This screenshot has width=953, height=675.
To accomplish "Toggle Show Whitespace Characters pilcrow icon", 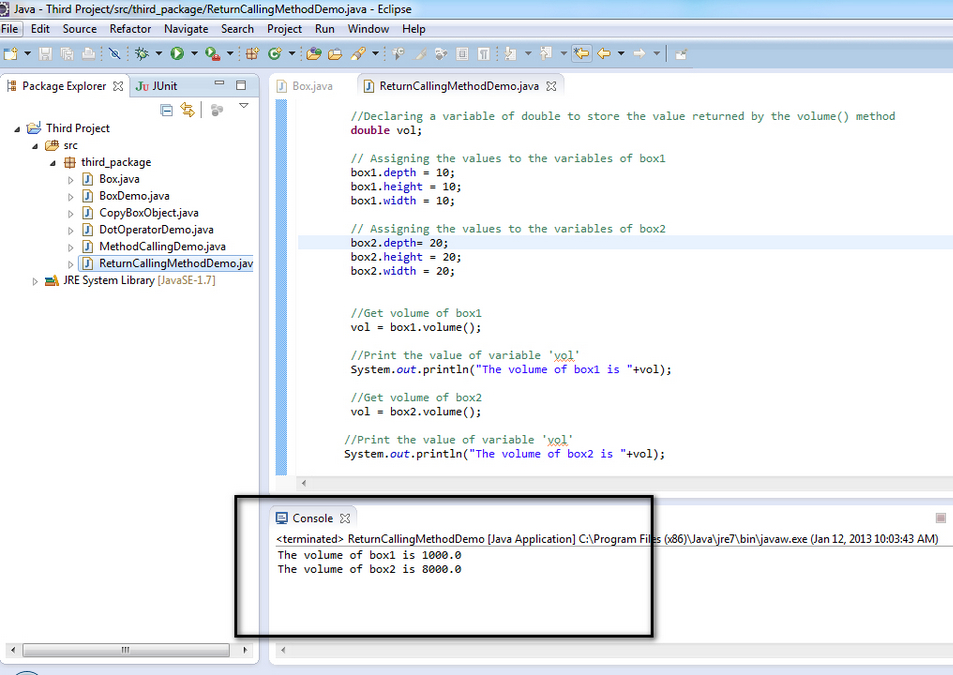I will (x=483, y=54).
